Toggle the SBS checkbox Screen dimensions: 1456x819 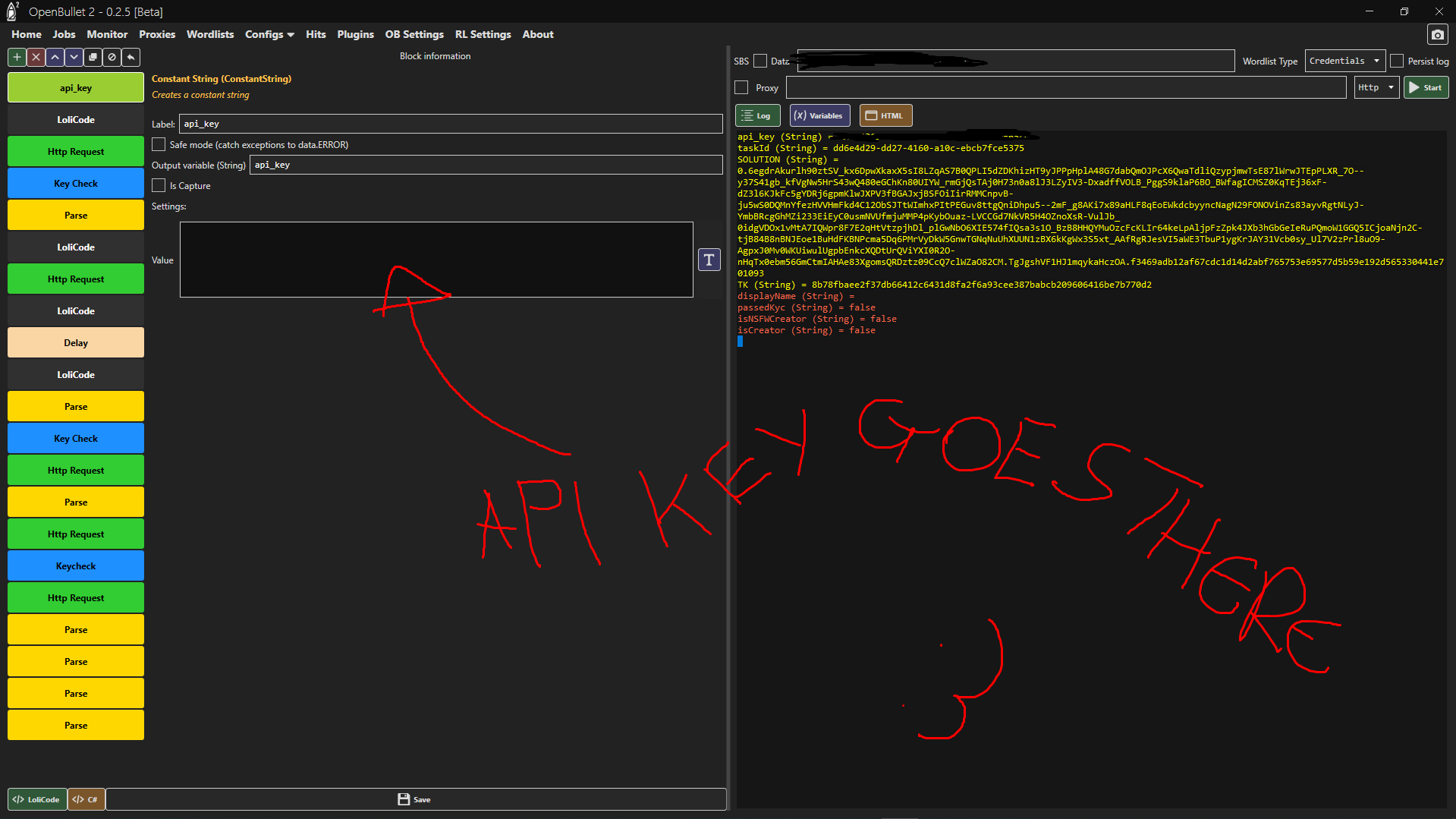coord(759,61)
